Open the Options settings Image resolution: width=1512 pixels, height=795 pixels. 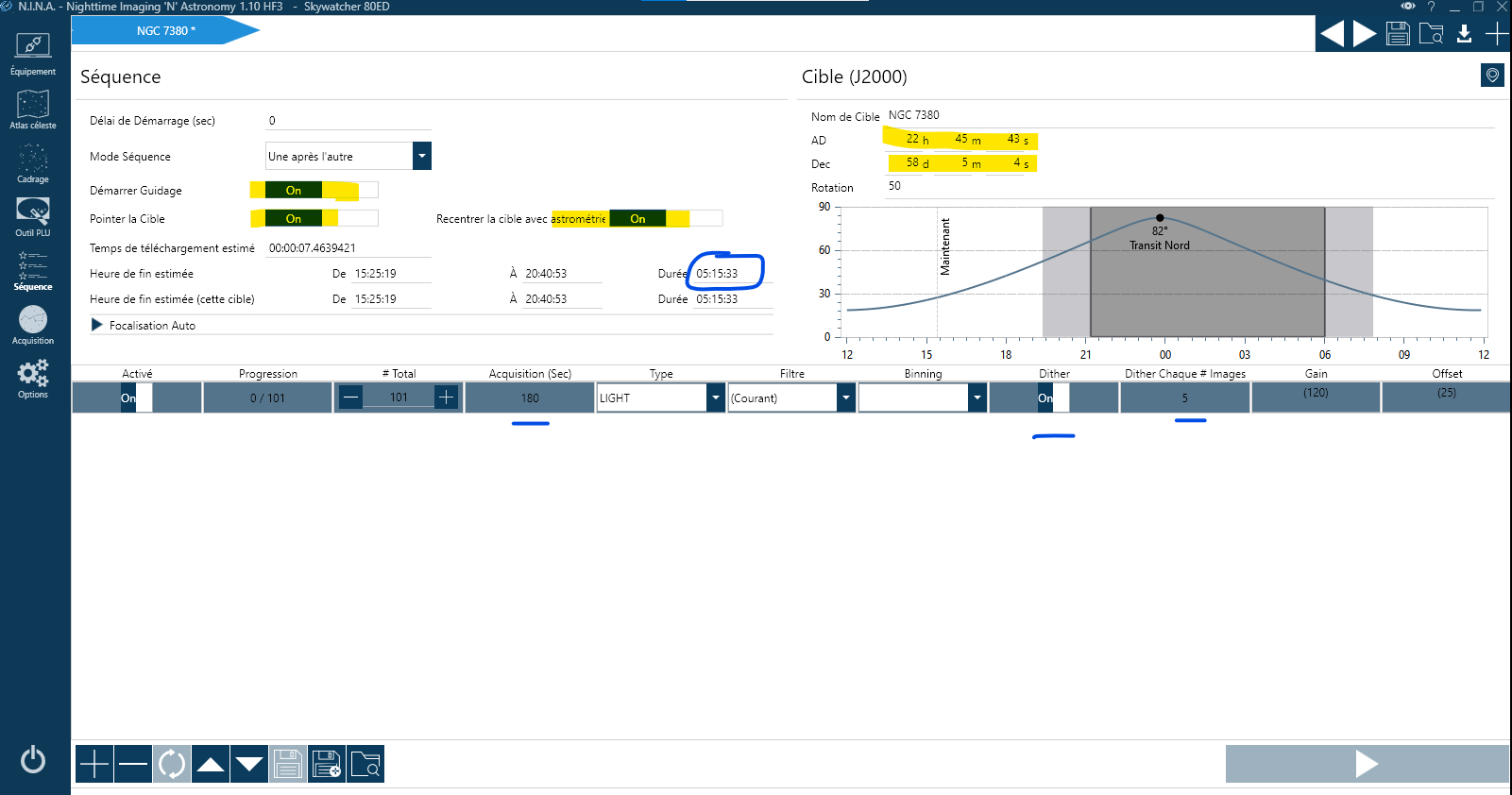tap(33, 378)
